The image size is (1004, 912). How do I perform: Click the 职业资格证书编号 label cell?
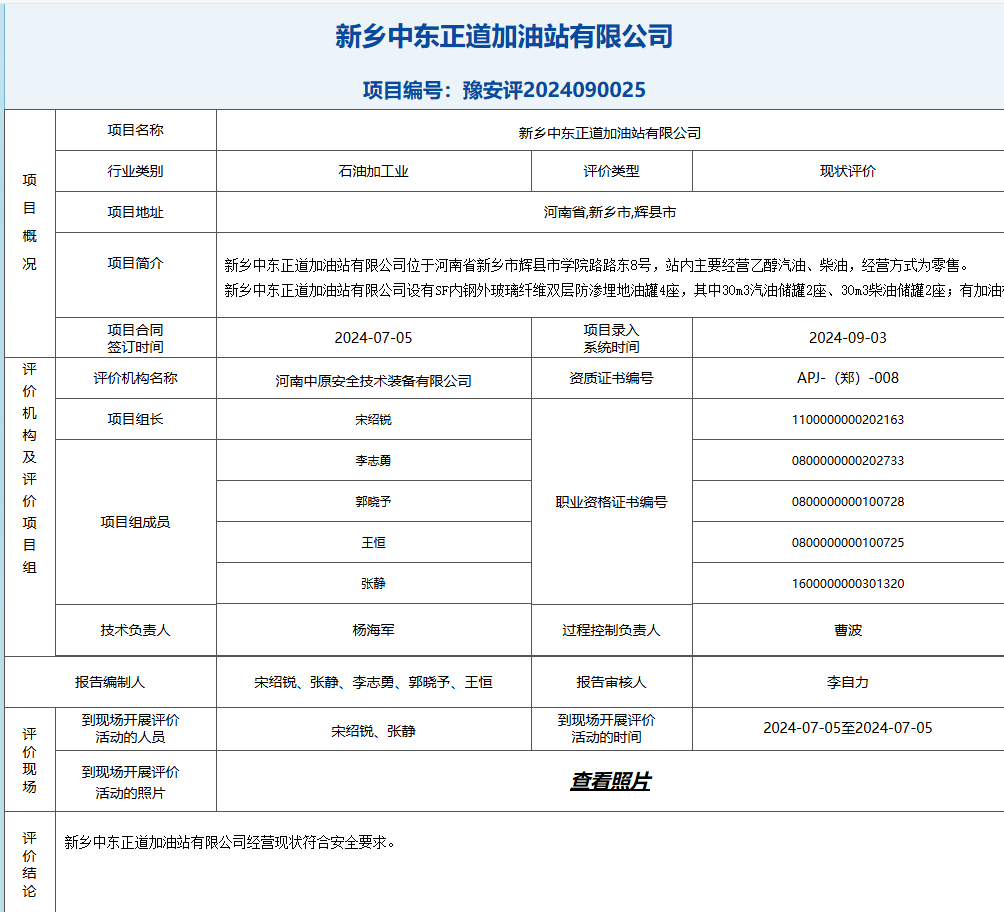point(611,502)
